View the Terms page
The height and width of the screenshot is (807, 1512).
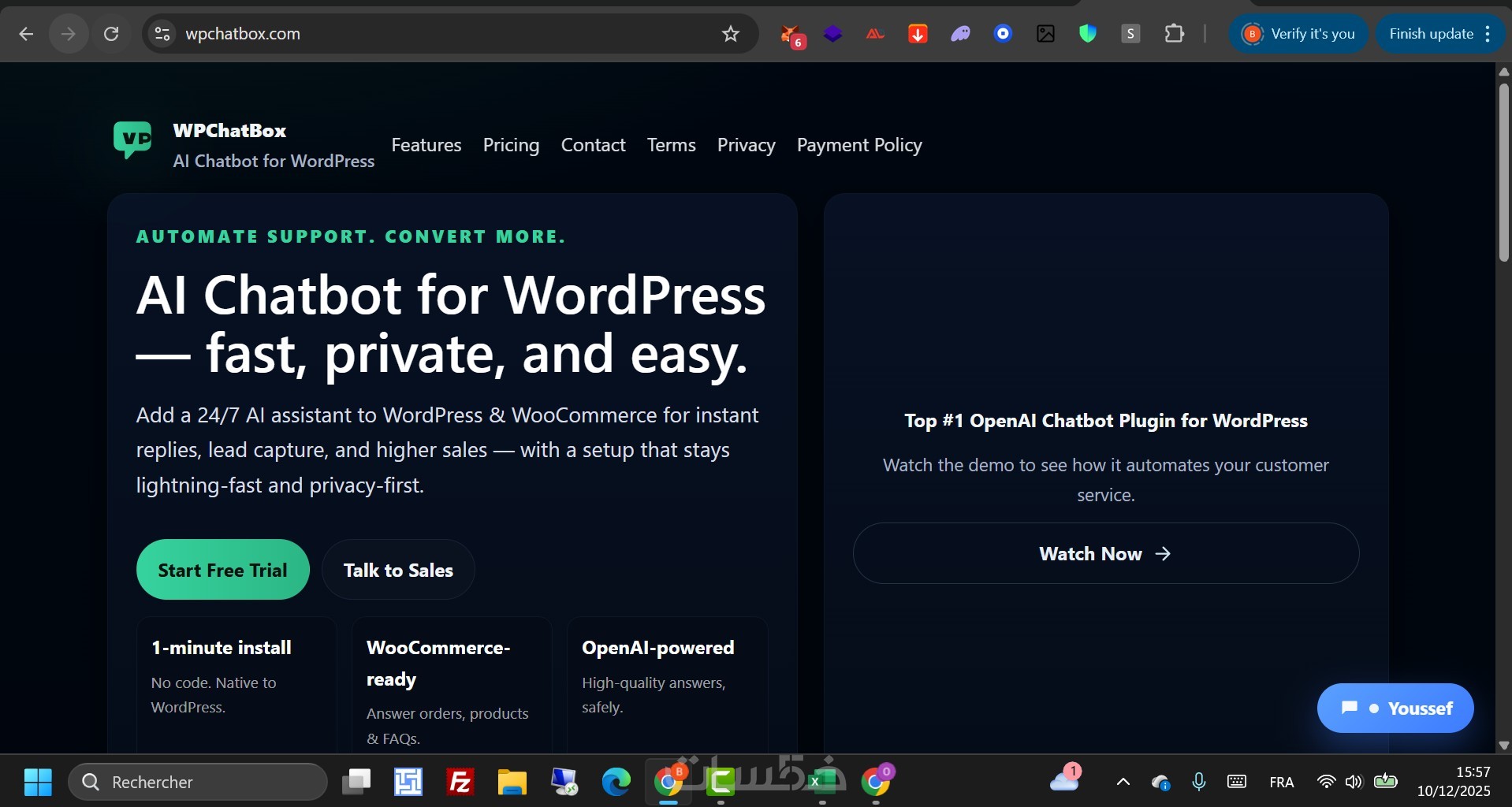click(x=672, y=145)
